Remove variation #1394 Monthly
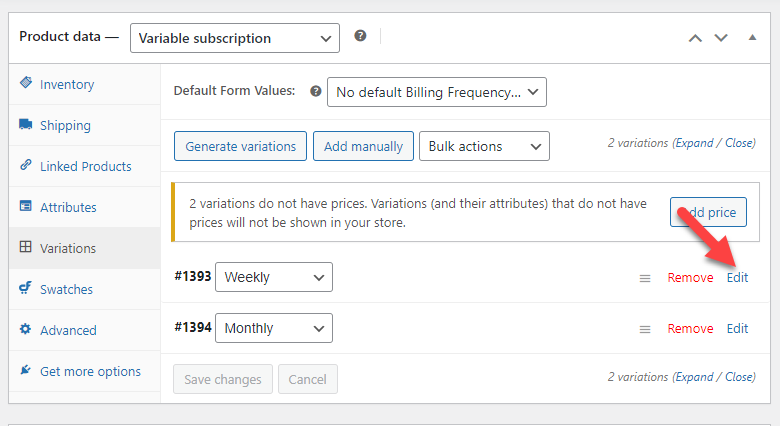 point(690,329)
